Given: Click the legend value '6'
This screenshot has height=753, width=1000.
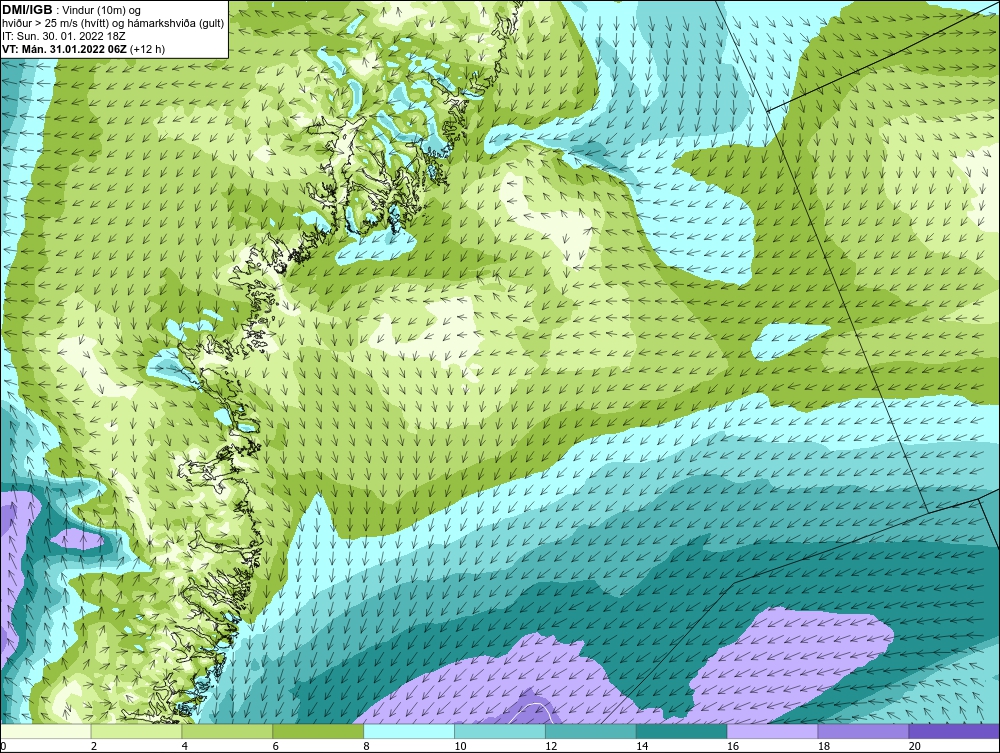Looking at the screenshot, I should pos(276,746).
